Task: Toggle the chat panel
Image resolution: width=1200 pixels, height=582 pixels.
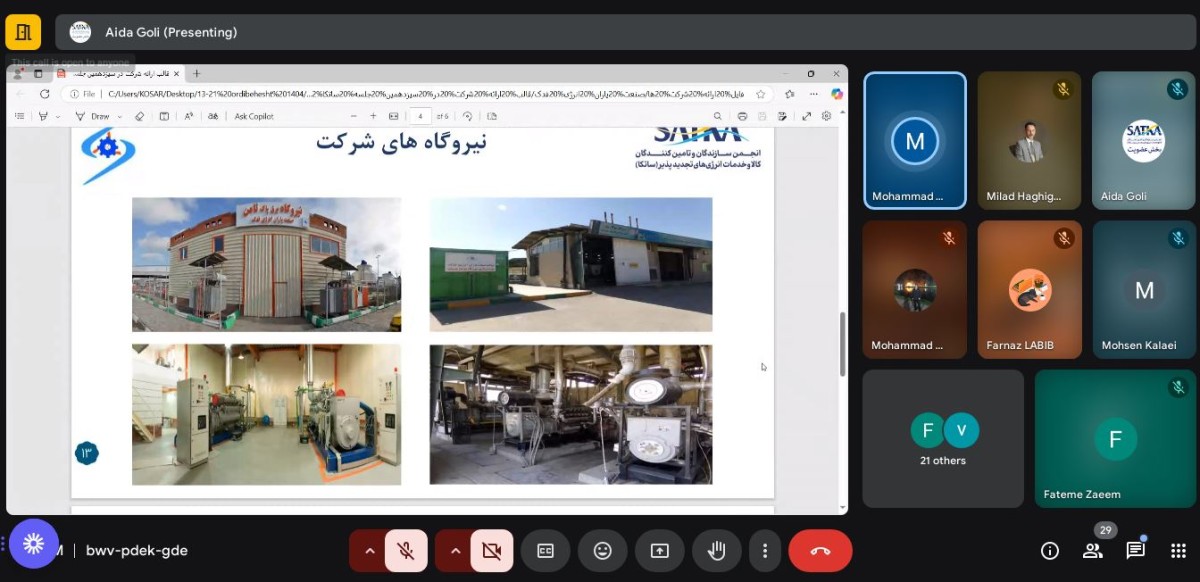Action: tap(1135, 550)
